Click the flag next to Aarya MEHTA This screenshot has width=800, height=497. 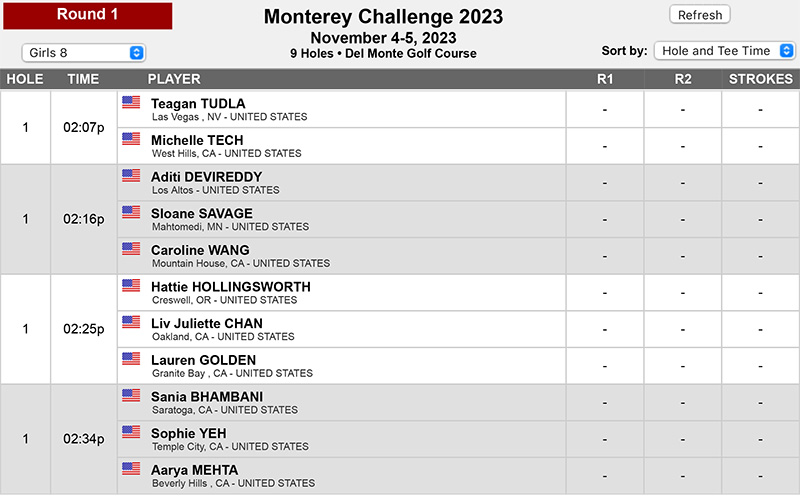tap(131, 468)
